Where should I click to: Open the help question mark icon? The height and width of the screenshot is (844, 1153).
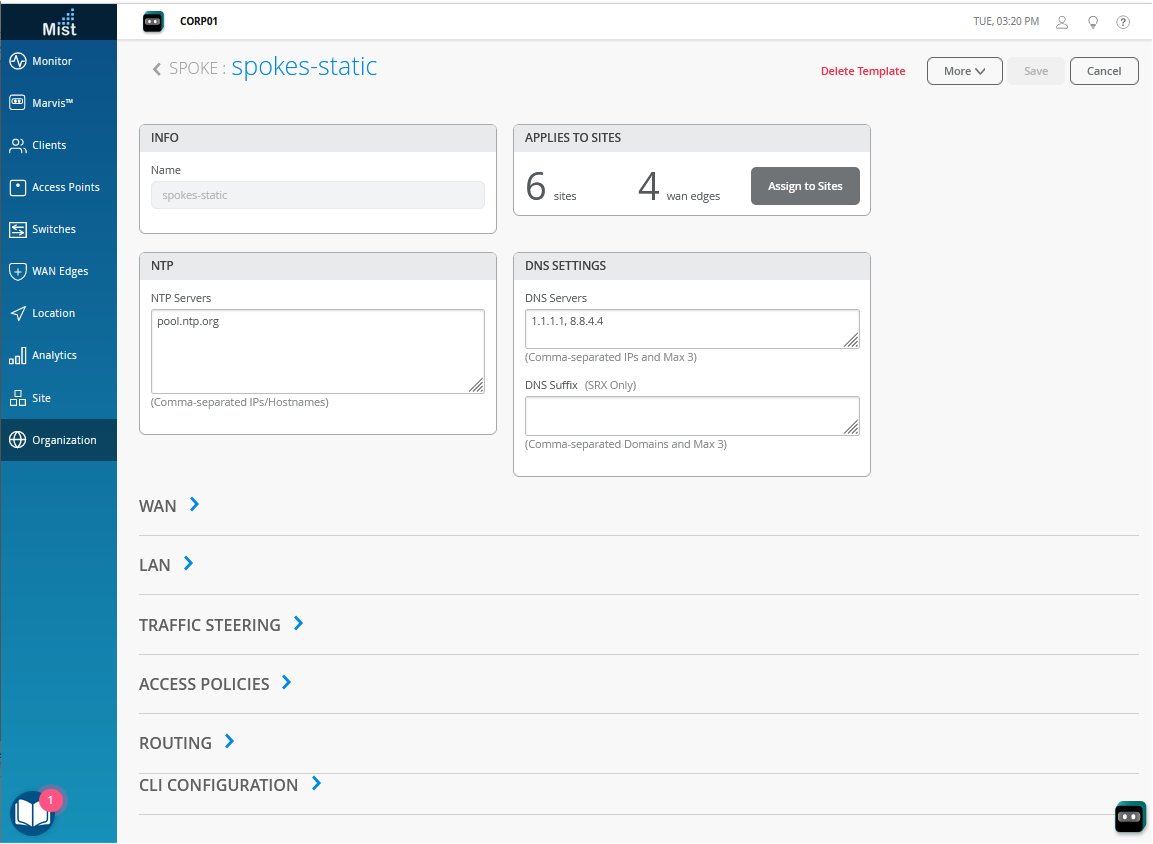(x=1123, y=21)
